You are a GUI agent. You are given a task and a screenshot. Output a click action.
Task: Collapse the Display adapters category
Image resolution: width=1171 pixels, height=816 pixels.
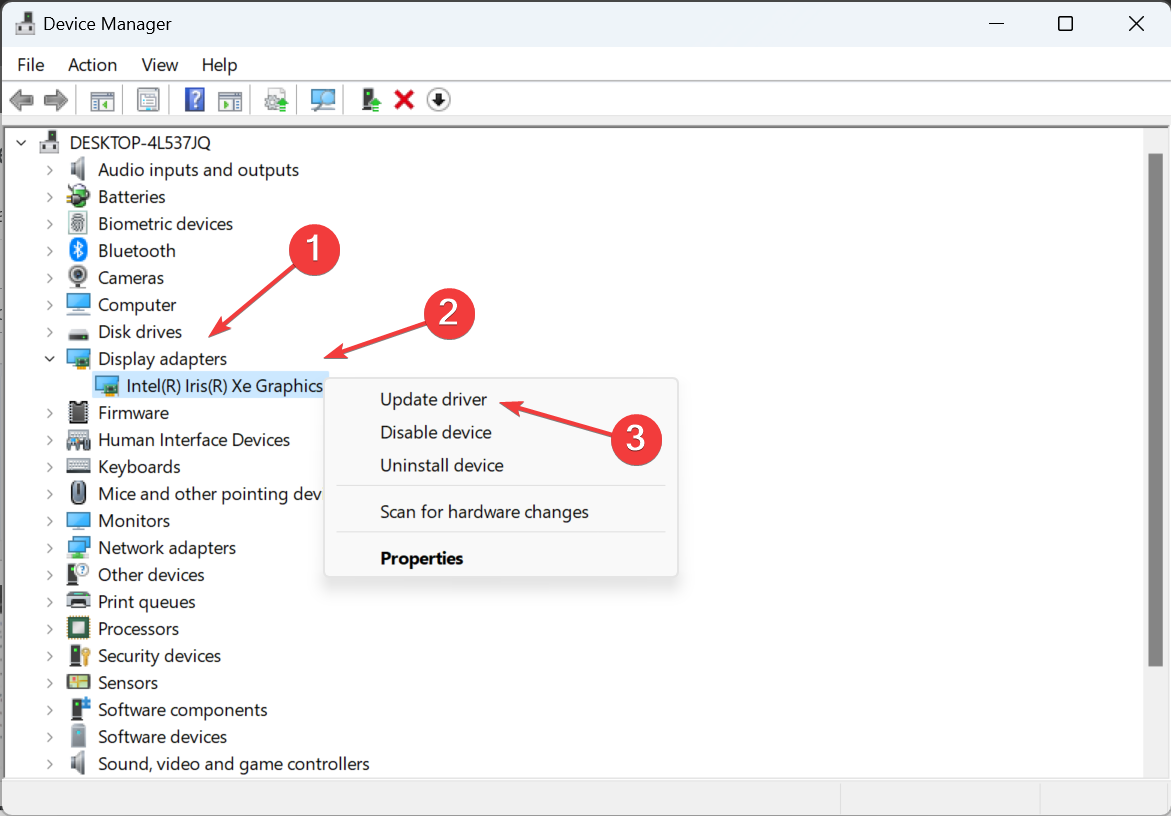click(x=49, y=358)
